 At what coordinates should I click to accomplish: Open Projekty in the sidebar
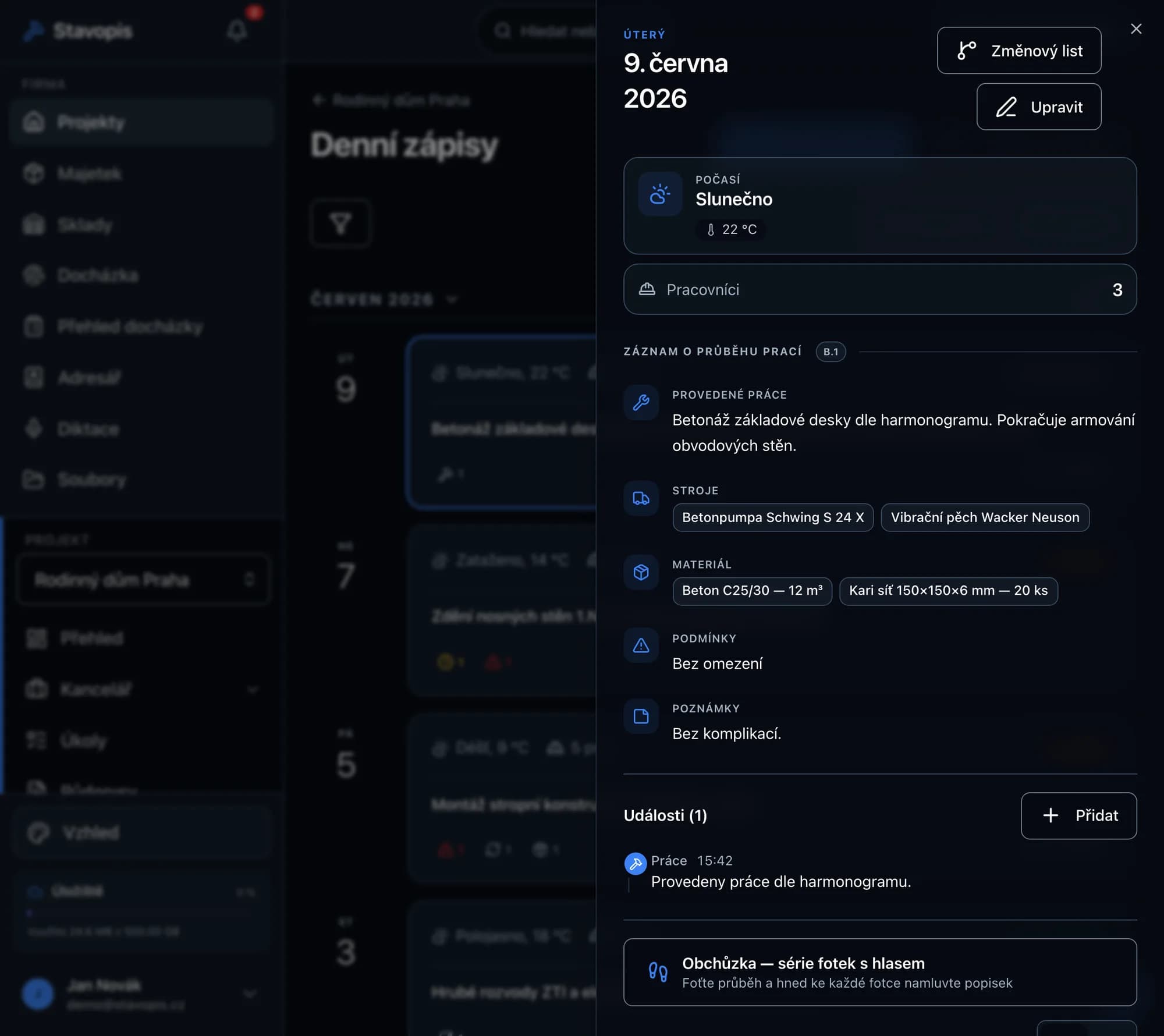(141, 122)
